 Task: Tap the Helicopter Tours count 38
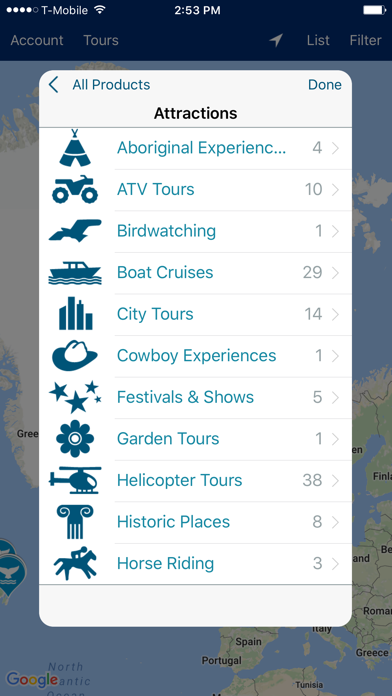313,480
